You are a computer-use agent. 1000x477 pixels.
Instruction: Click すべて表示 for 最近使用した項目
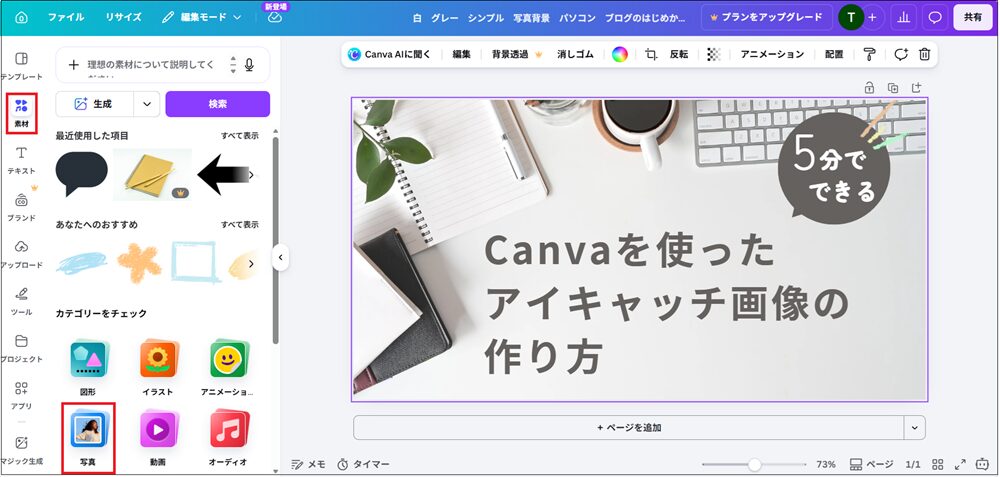(240, 136)
